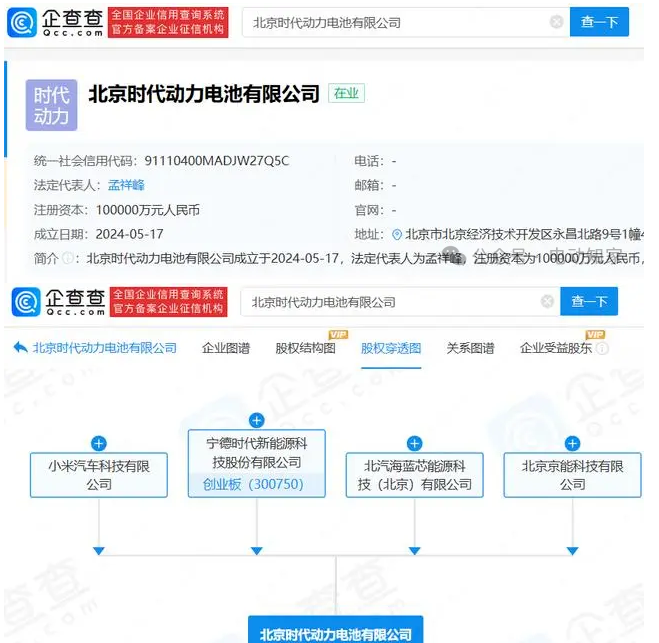
Task: Click the blue 北京时代动力电池有限公司 root node
Action: [x=335, y=630]
